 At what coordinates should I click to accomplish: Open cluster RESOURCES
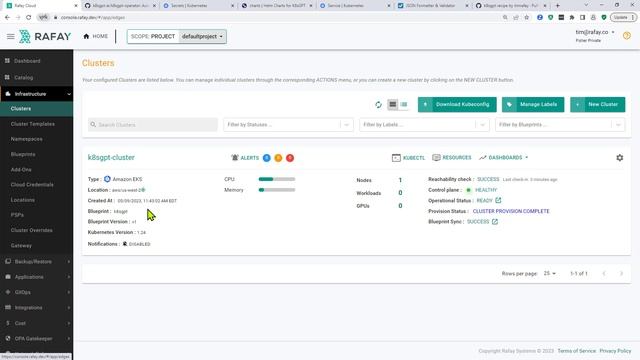(x=452, y=158)
